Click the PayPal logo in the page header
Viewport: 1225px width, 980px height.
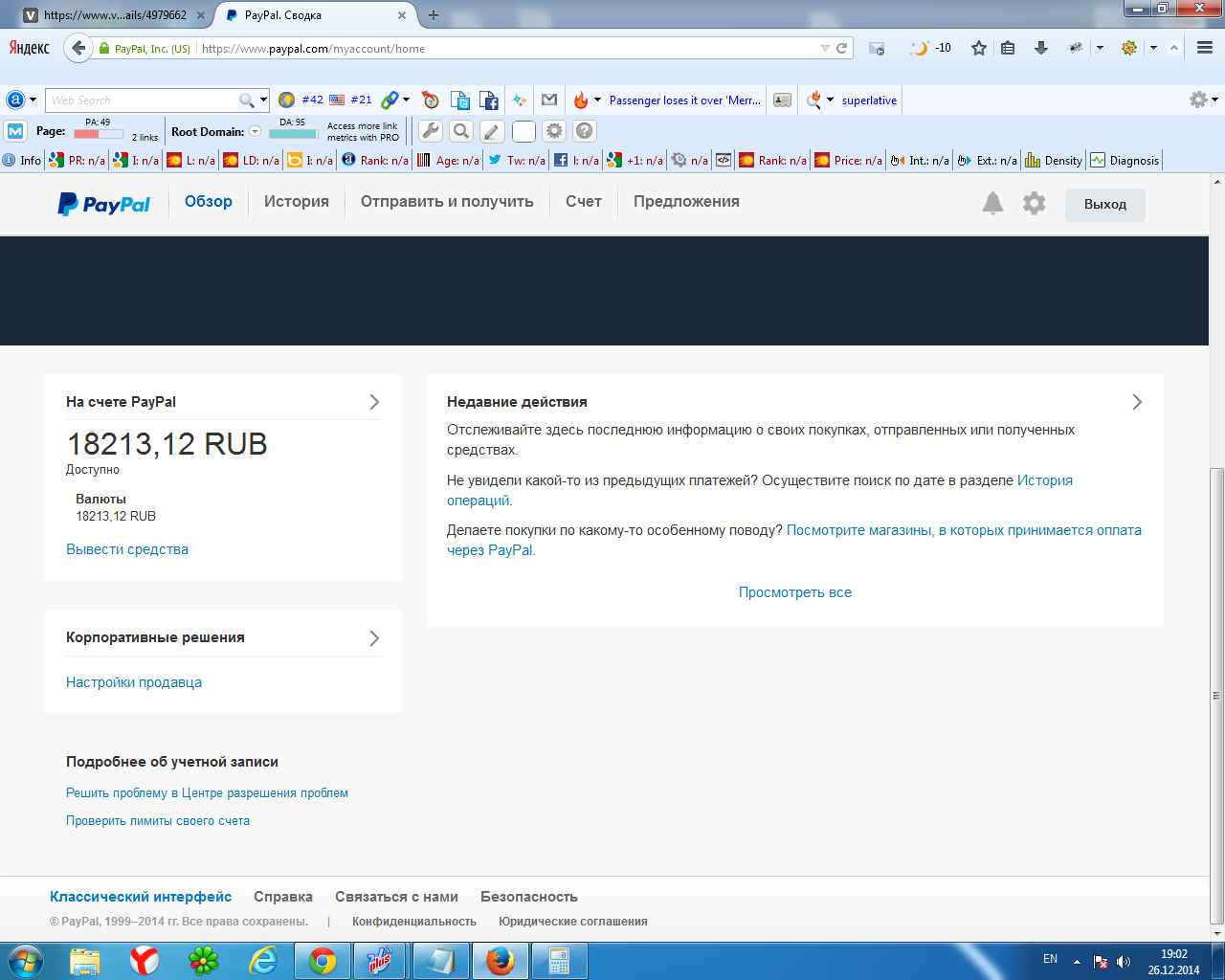tap(104, 204)
